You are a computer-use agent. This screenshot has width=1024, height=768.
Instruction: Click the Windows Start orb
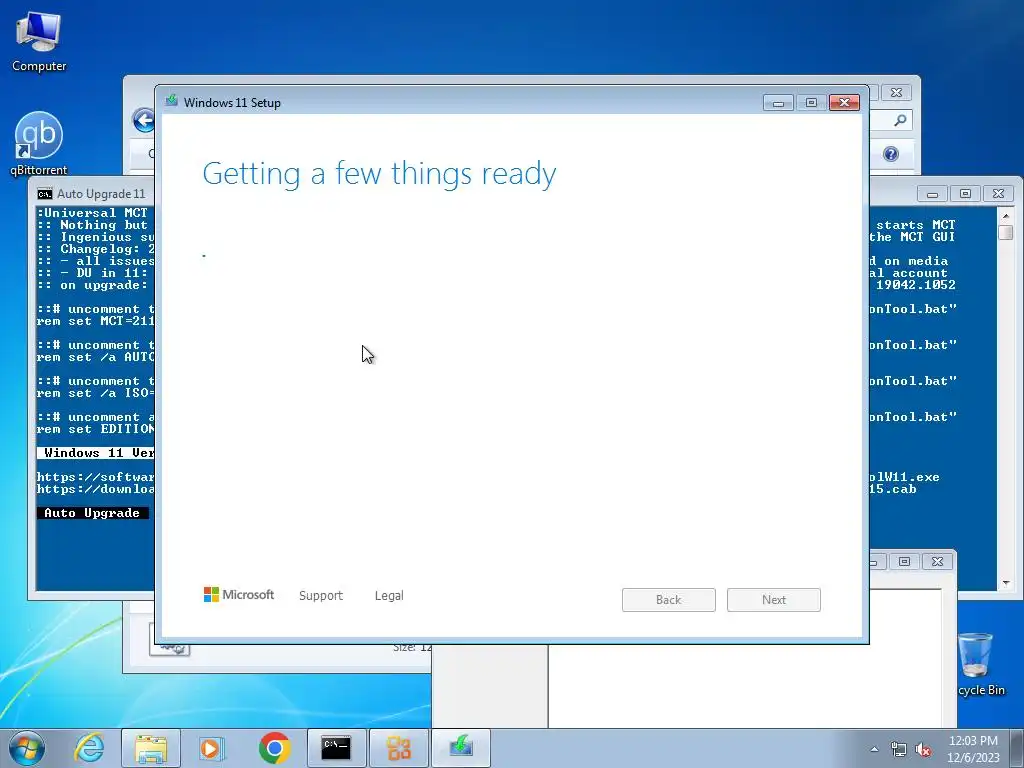pyautogui.click(x=27, y=748)
